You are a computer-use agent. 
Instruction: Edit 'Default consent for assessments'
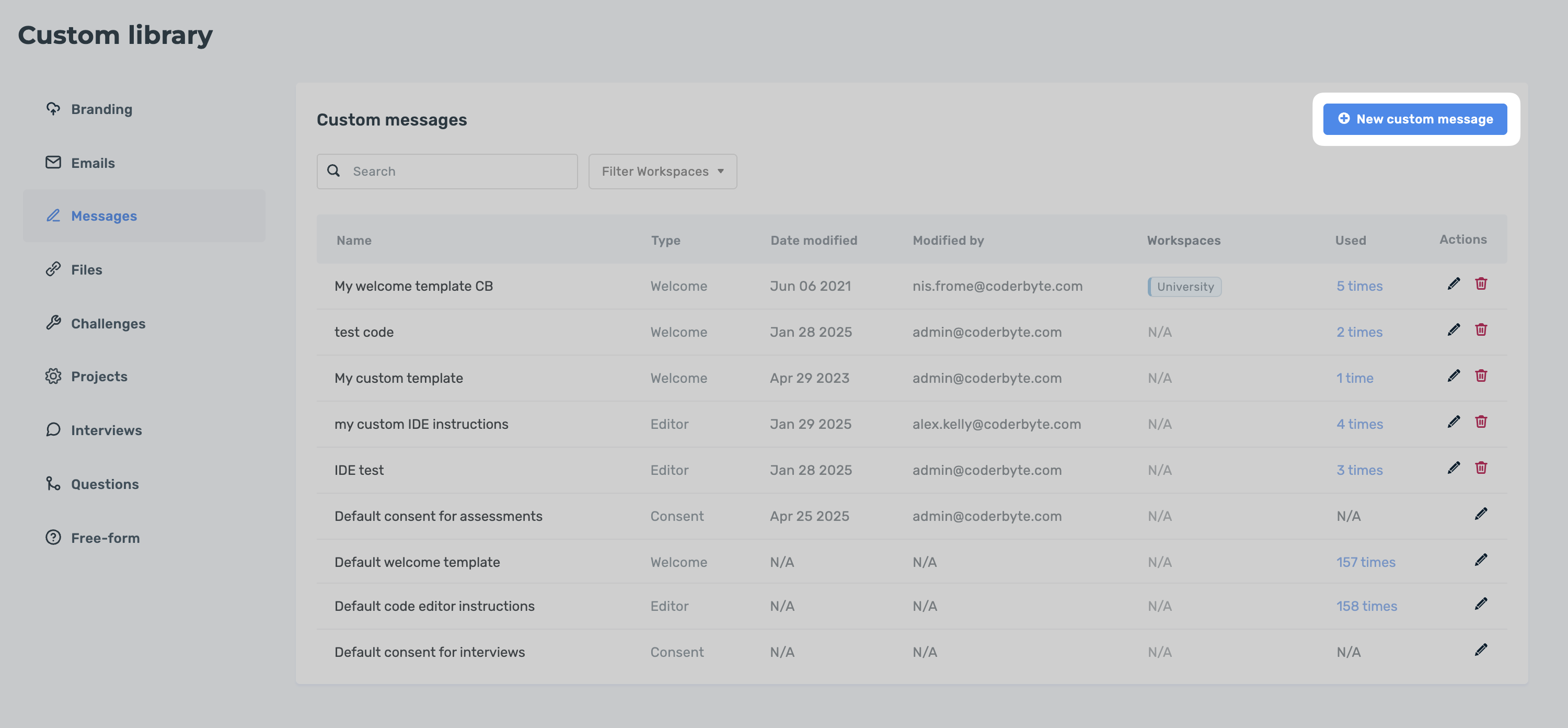click(x=1480, y=514)
